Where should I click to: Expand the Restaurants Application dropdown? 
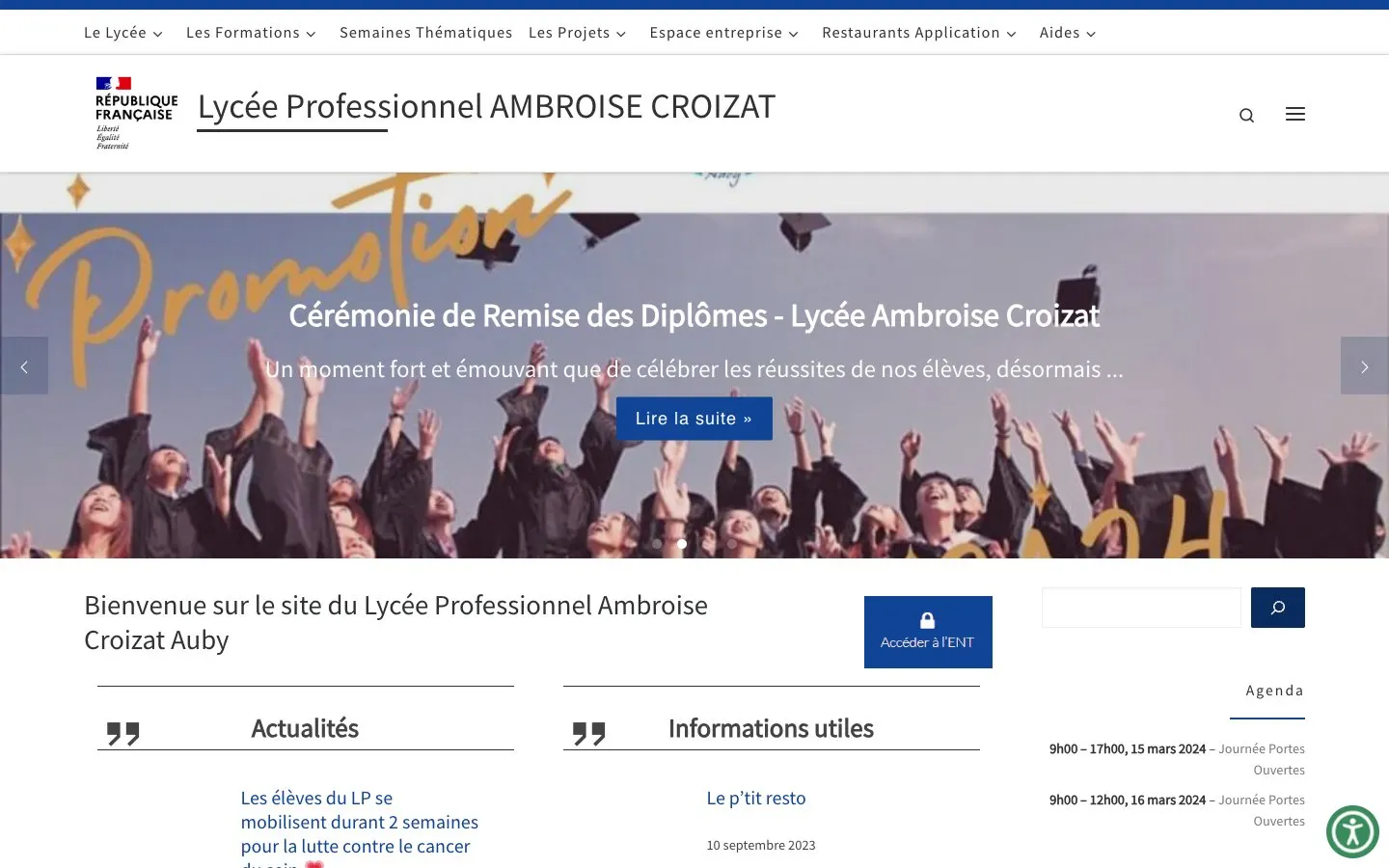point(919,33)
